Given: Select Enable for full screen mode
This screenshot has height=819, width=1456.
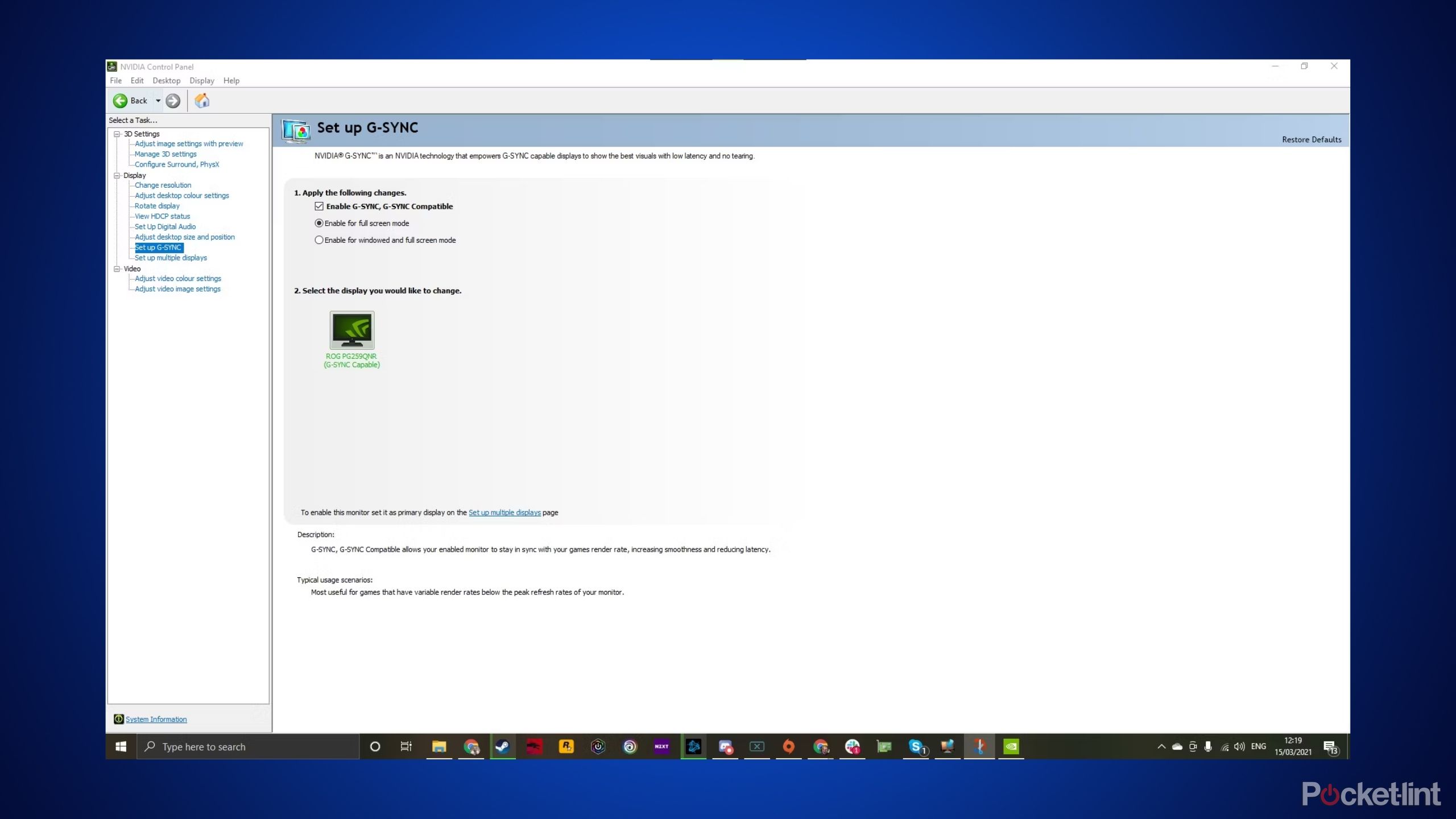Looking at the screenshot, I should point(319,224).
